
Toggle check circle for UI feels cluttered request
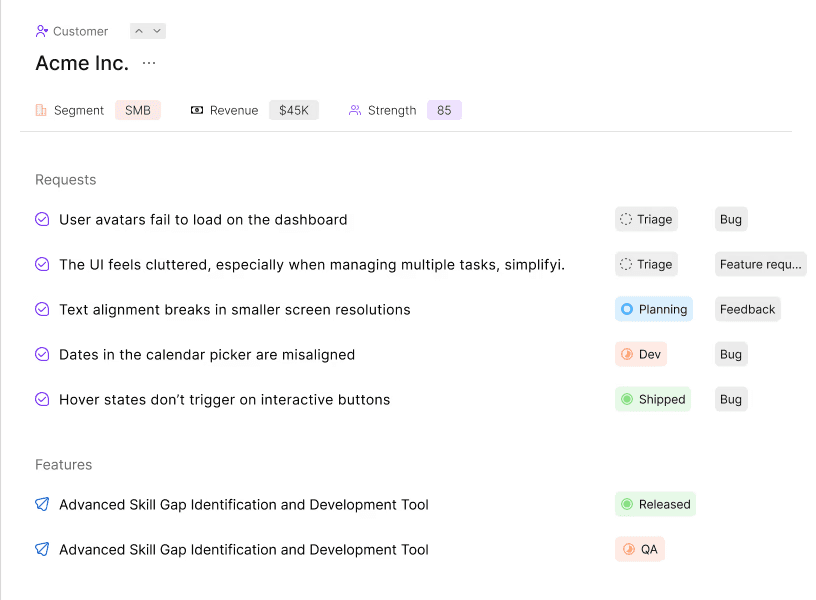click(42, 264)
